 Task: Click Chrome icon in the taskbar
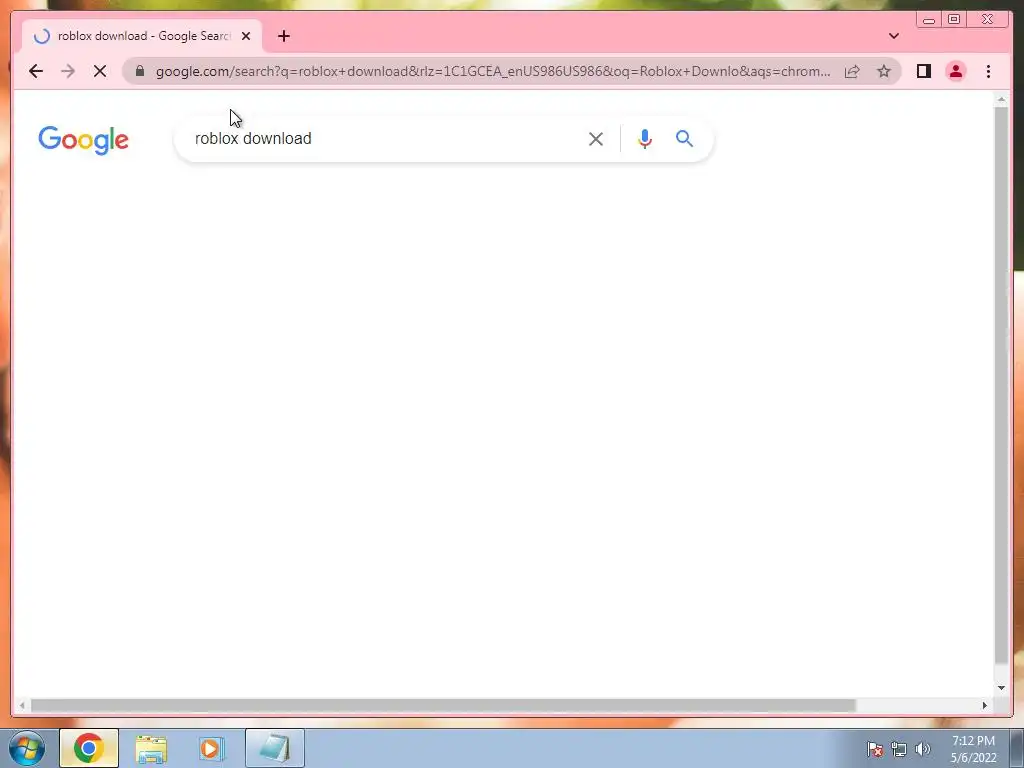tap(89, 748)
